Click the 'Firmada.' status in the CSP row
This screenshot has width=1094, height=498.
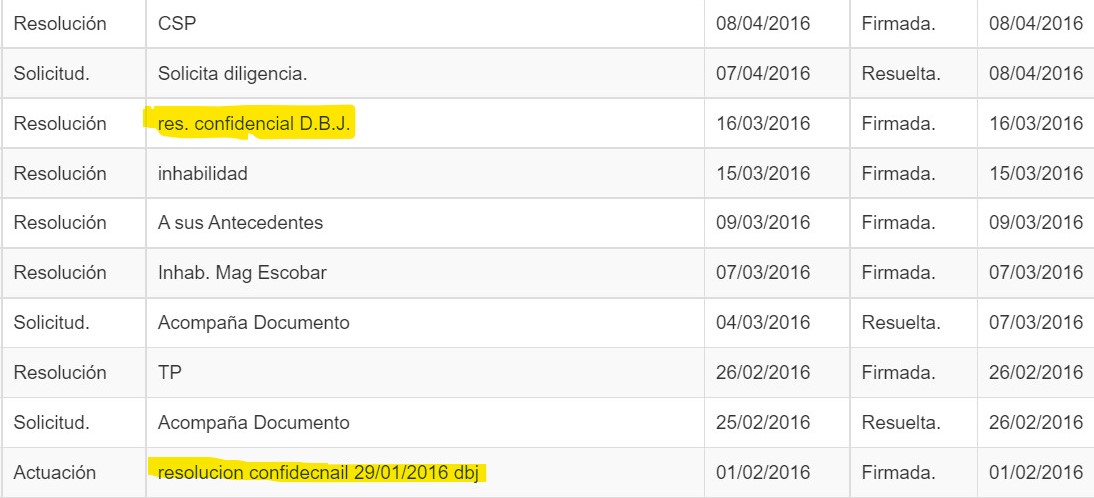tap(898, 24)
